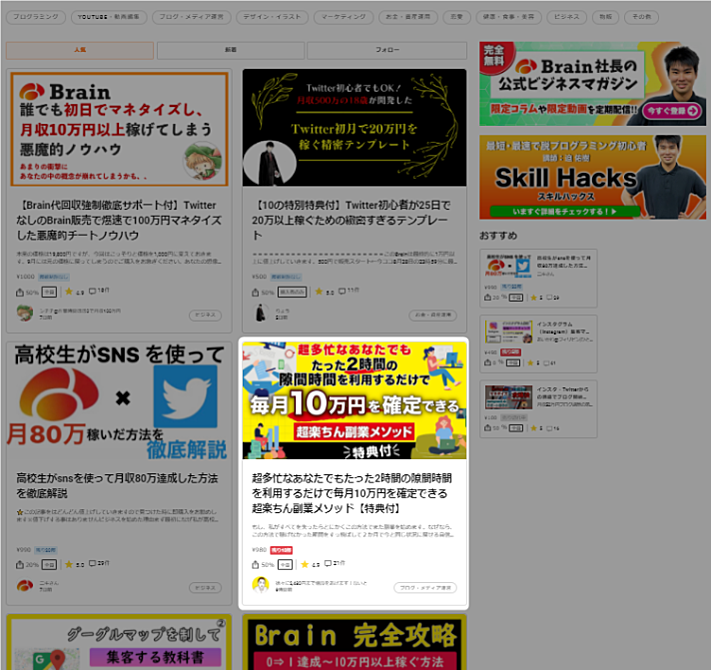Open the Twitter初月で20万円 template thumbnail
Image resolution: width=711 pixels, height=670 pixels.
tap(354, 128)
